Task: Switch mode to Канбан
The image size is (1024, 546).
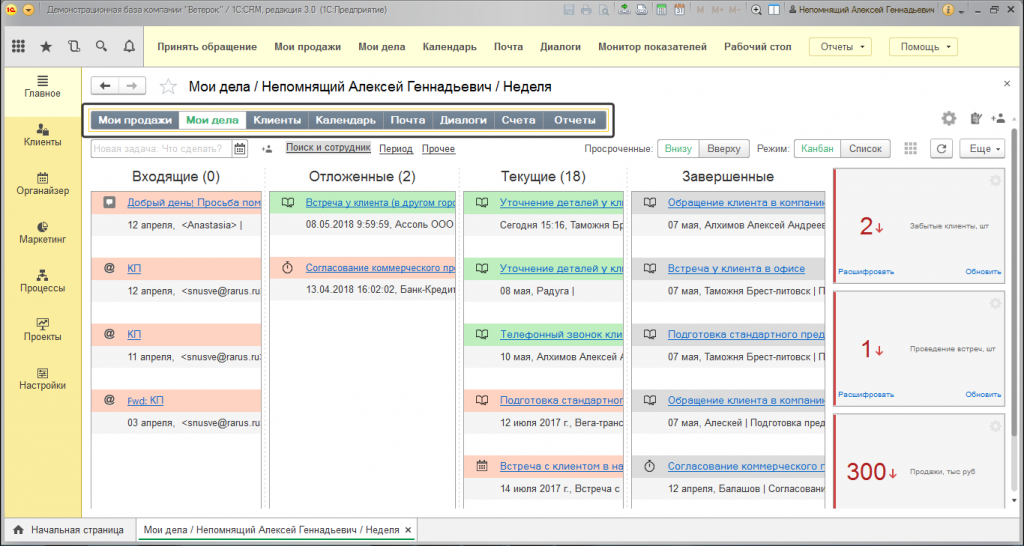Action: coord(817,149)
